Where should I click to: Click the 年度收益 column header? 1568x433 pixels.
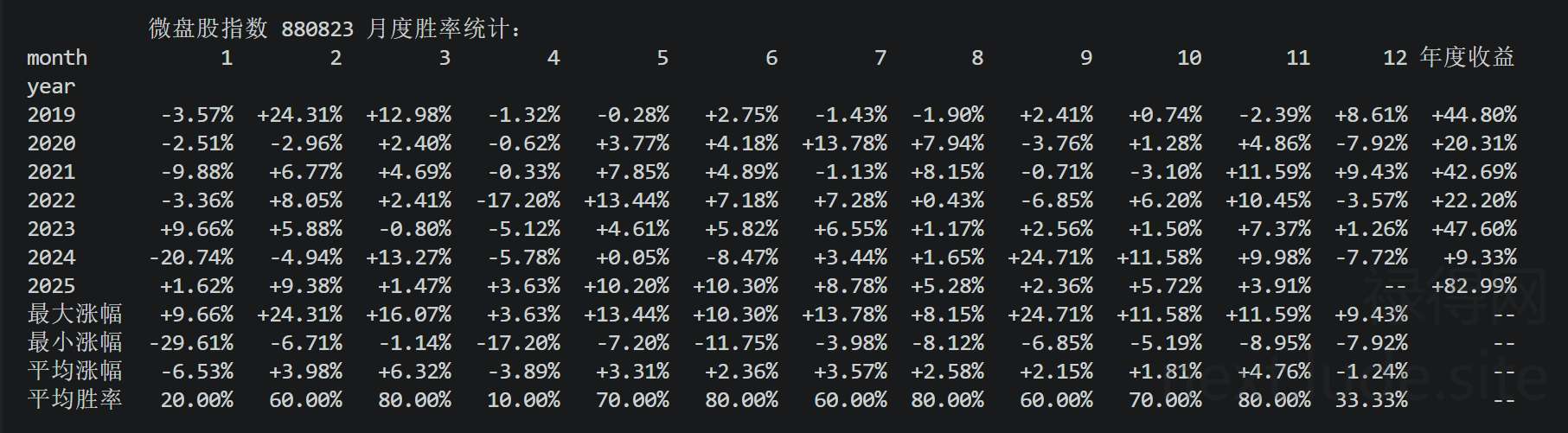1467,58
